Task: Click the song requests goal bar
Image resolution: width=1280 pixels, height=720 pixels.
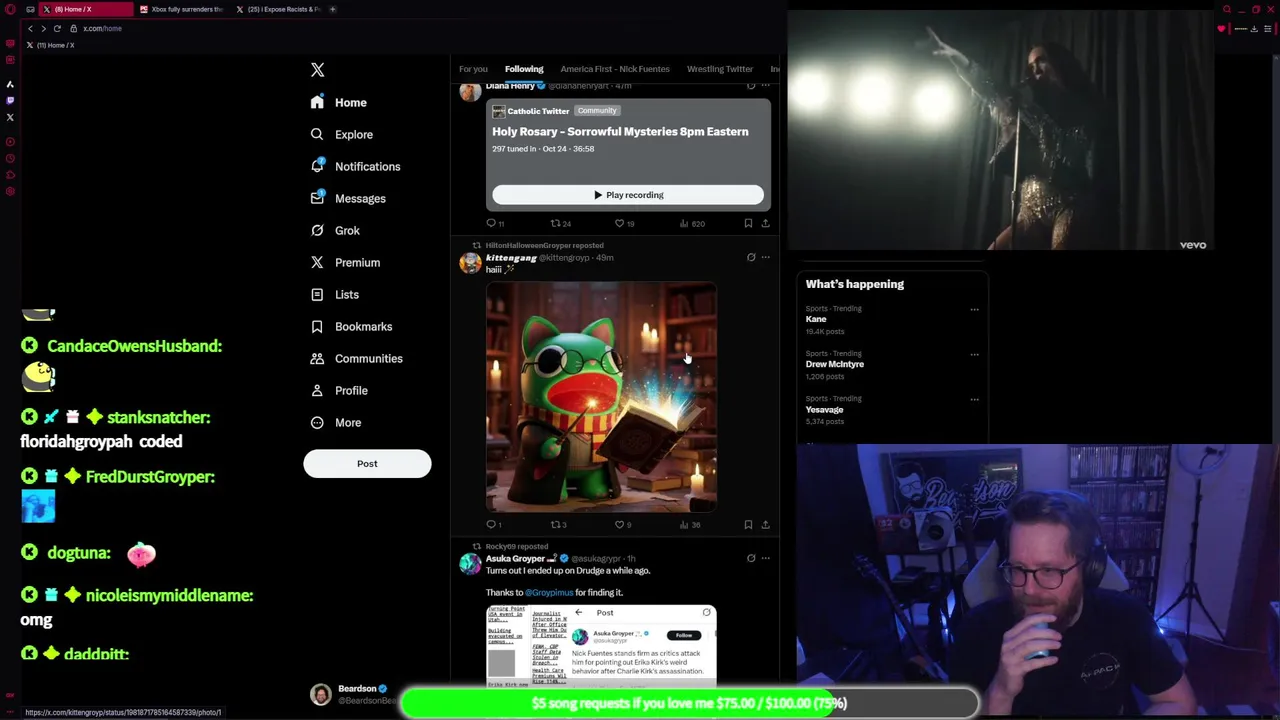Action: tap(689, 703)
